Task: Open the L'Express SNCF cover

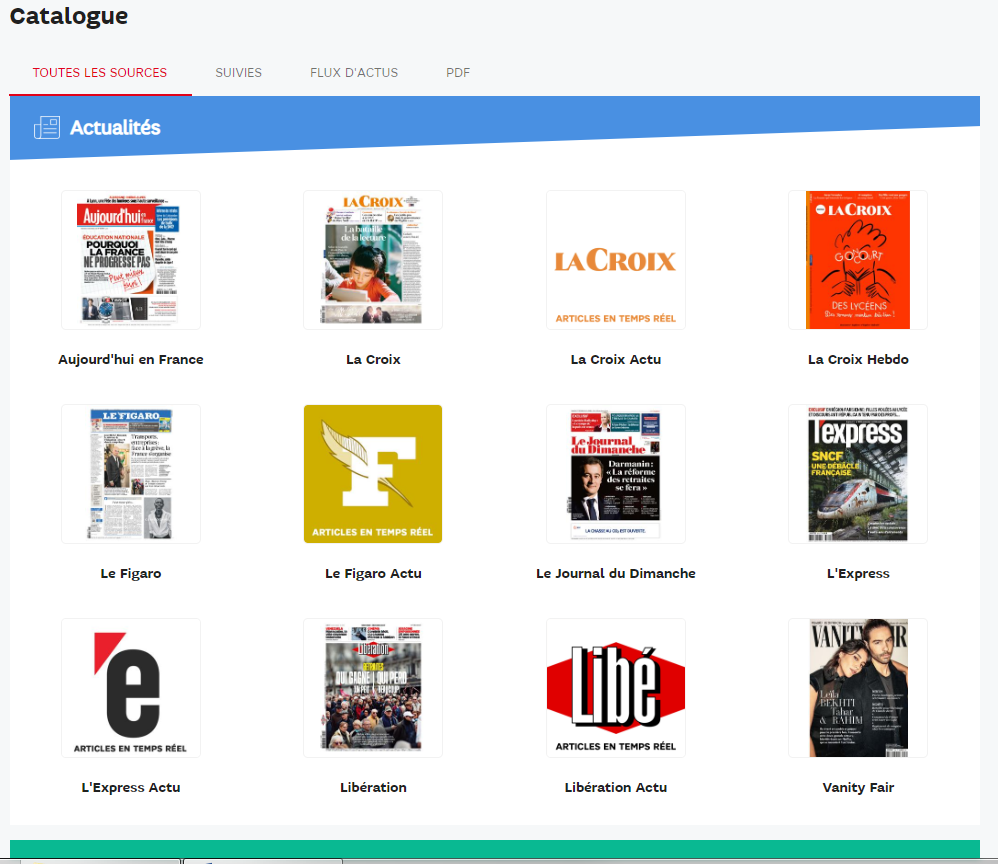Action: [x=857, y=473]
